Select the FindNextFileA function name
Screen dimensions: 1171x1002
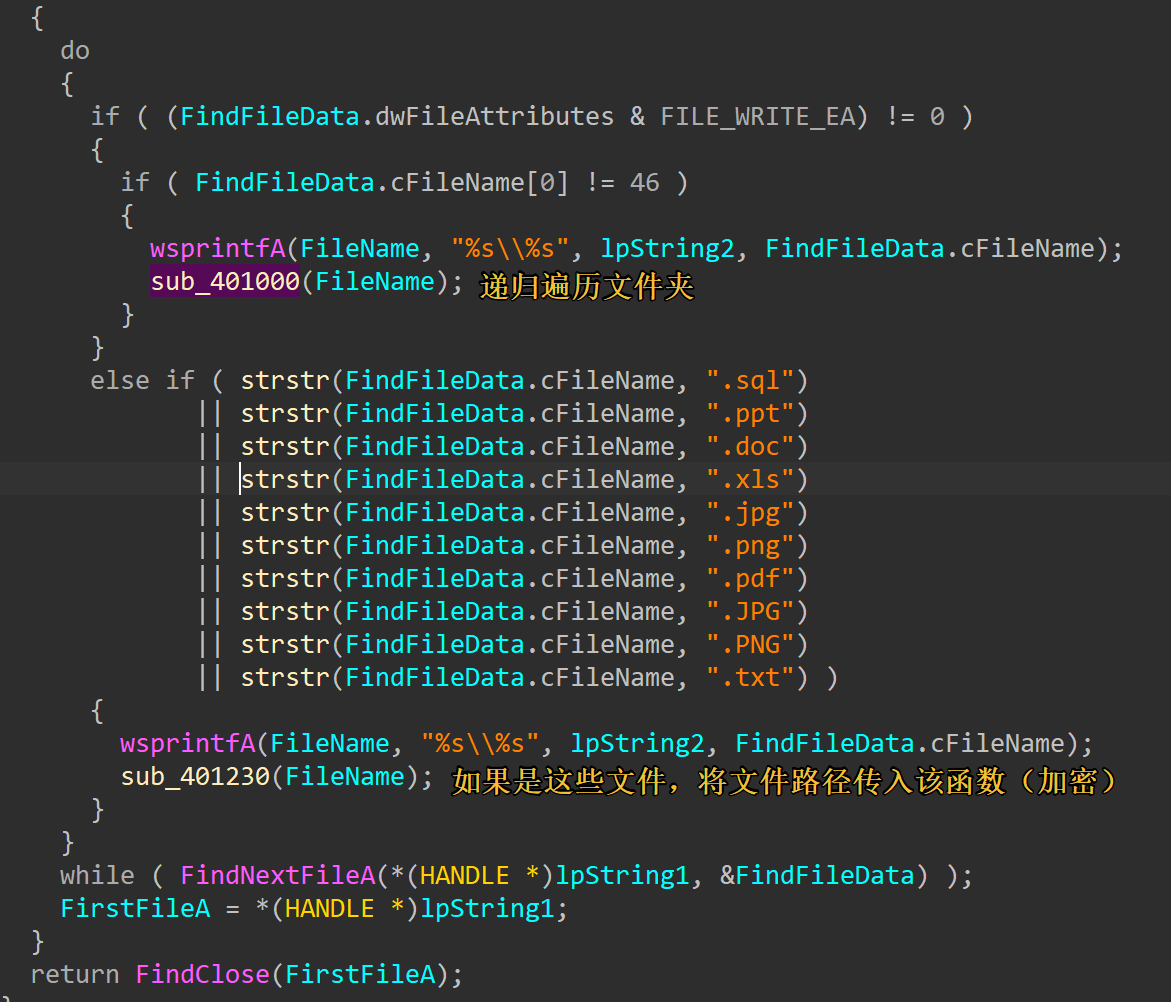coord(277,876)
